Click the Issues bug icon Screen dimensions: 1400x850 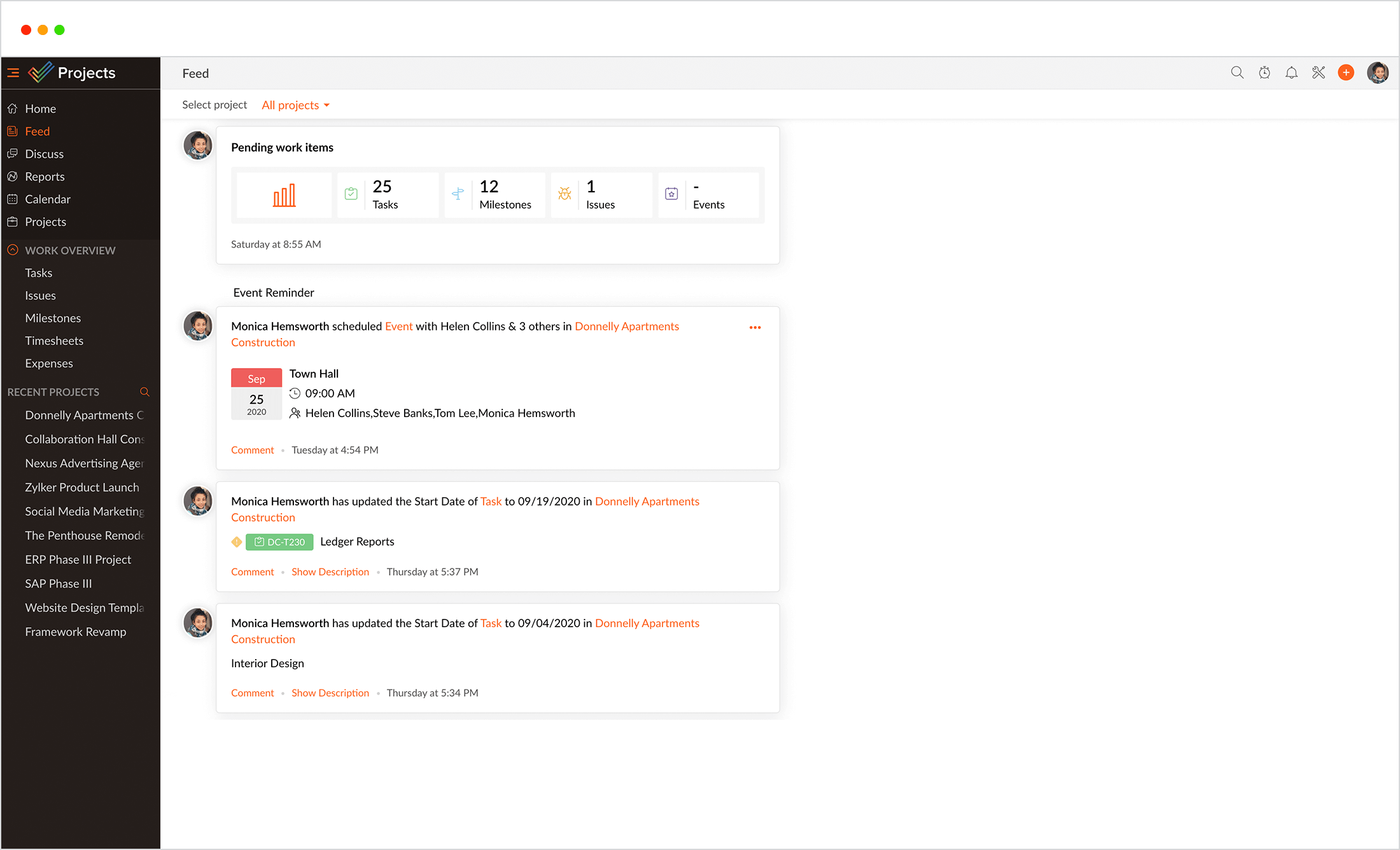coord(564,194)
